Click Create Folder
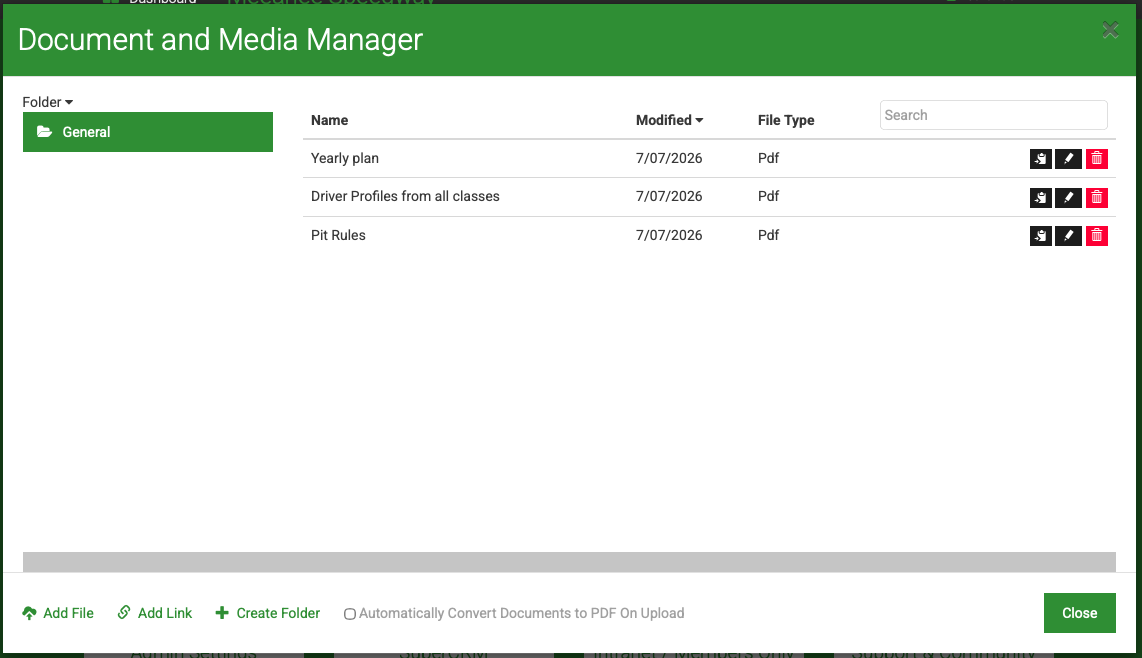The image size is (1142, 658). pos(268,614)
